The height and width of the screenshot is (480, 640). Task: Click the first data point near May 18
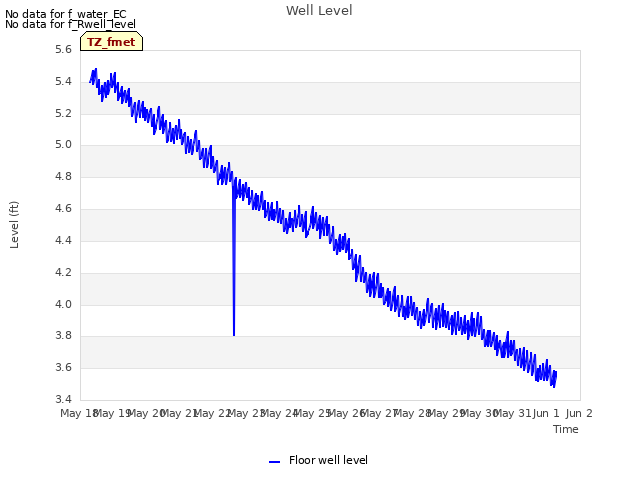coord(90,82)
